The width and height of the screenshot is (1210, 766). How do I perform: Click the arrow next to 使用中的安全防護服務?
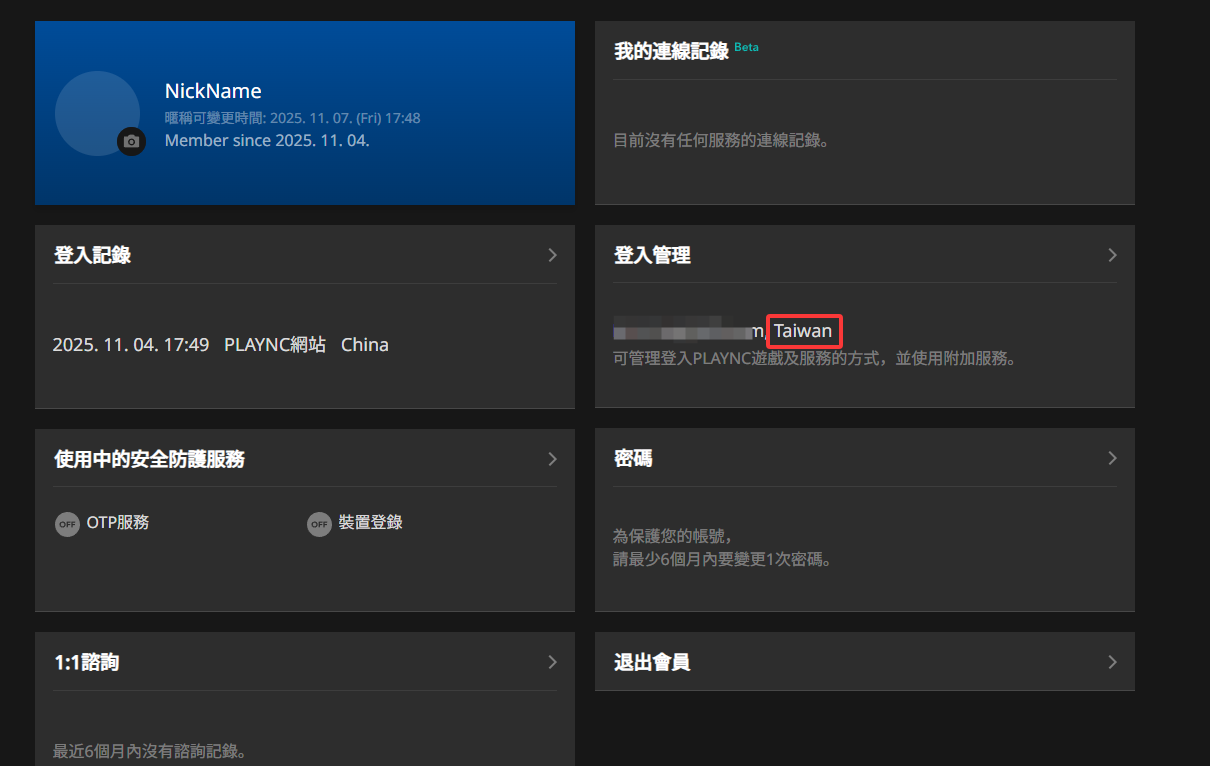coord(552,459)
